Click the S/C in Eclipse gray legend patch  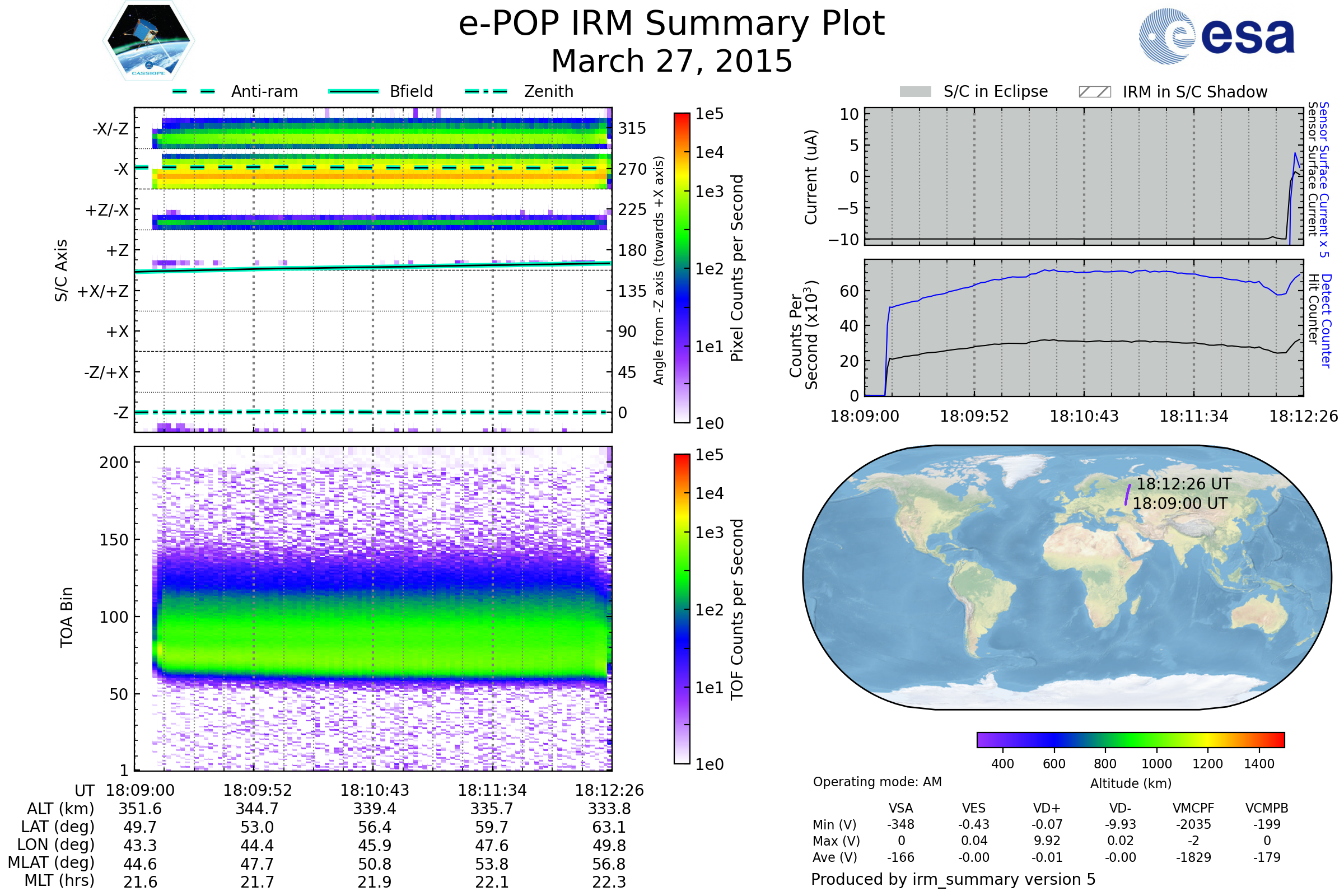pos(915,92)
